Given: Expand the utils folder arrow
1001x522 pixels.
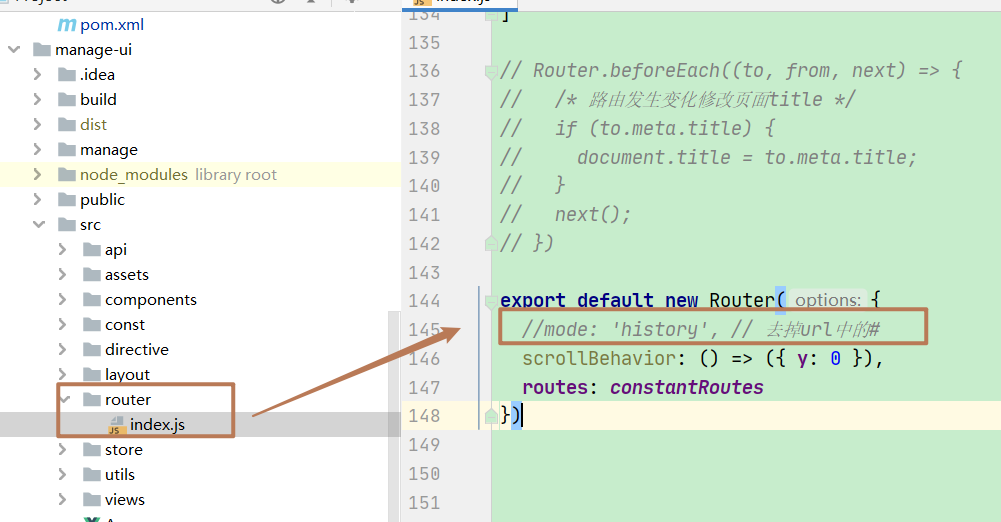Looking at the screenshot, I should (63, 474).
